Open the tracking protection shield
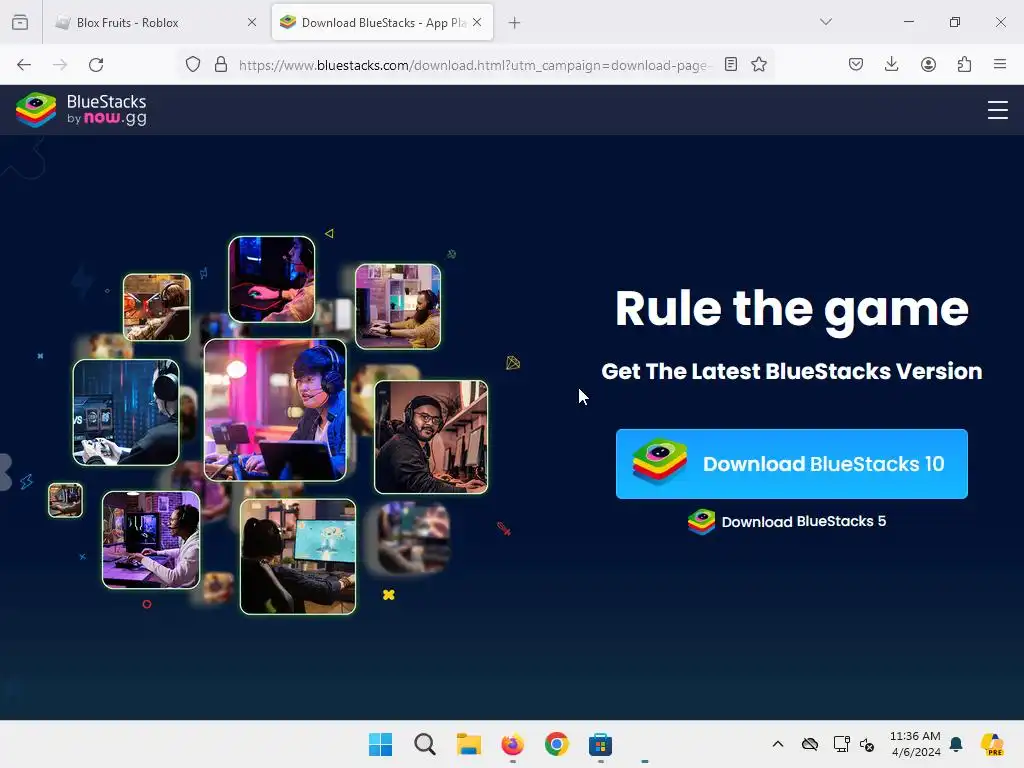1024x768 pixels. tap(193, 65)
